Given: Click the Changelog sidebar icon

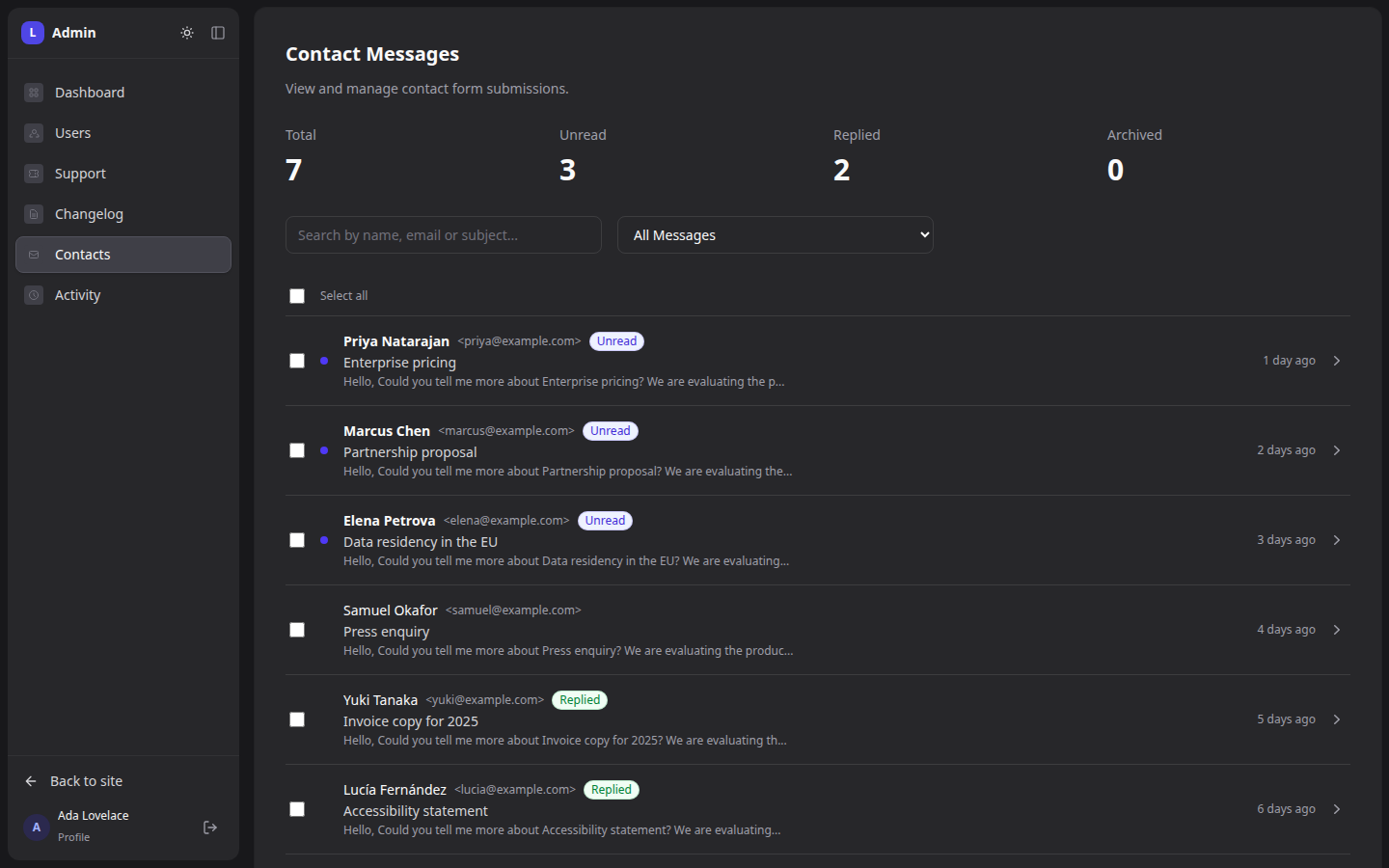Looking at the screenshot, I should click(x=34, y=214).
